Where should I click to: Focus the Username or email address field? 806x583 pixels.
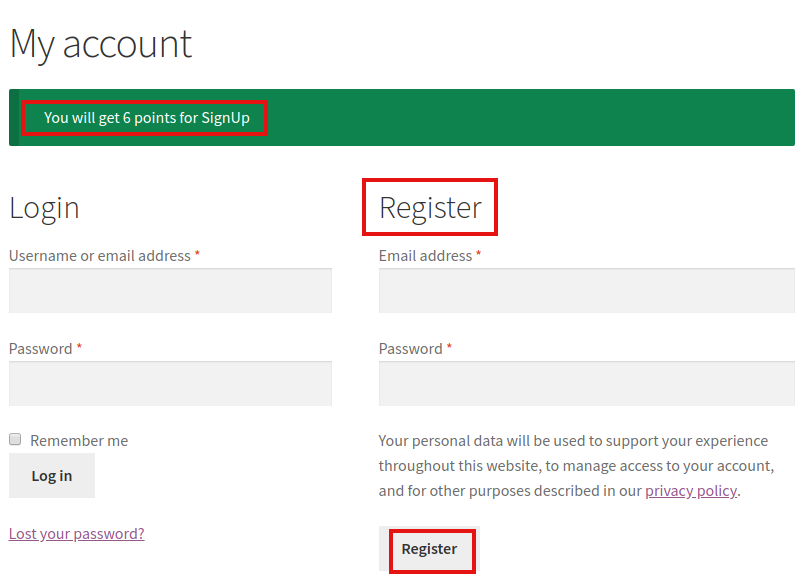pos(170,290)
